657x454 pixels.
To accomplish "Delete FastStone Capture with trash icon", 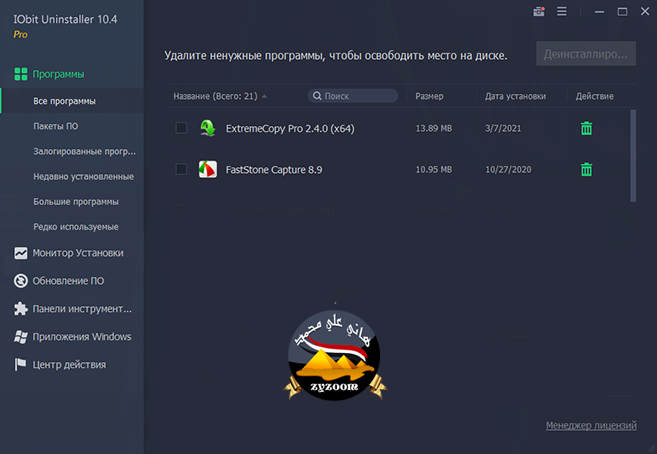I will pos(586,170).
